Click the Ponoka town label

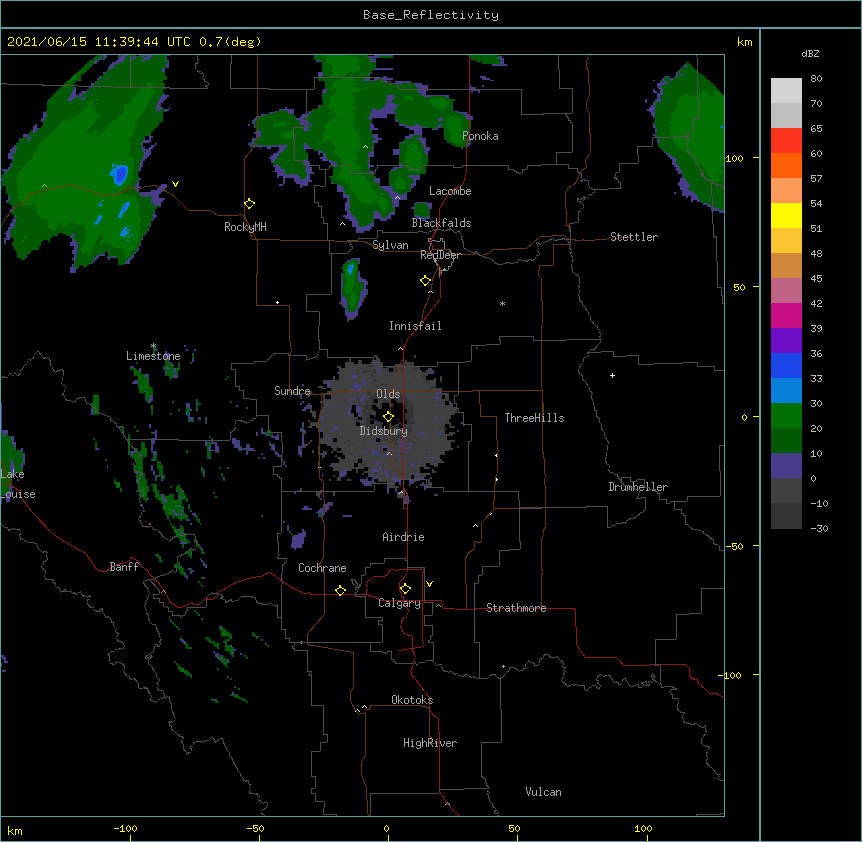point(480,136)
